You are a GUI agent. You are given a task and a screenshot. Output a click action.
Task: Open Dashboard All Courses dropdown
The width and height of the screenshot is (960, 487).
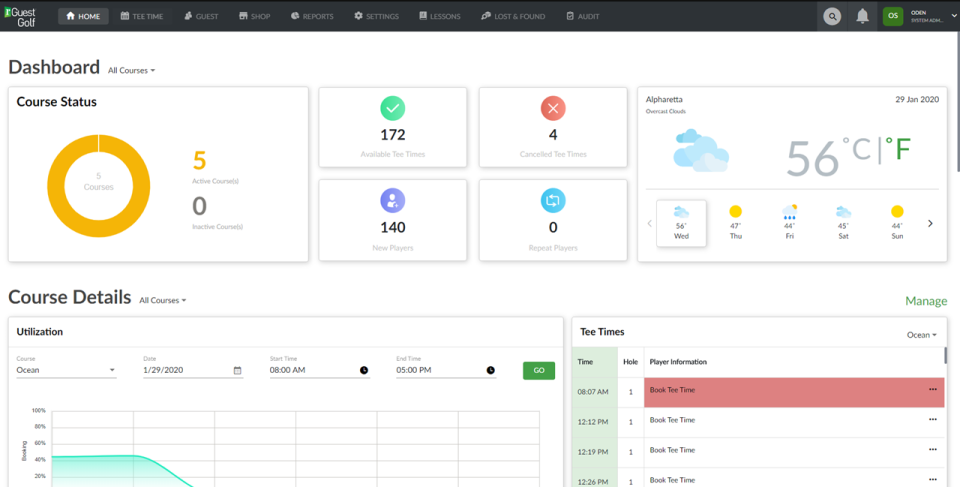[132, 70]
